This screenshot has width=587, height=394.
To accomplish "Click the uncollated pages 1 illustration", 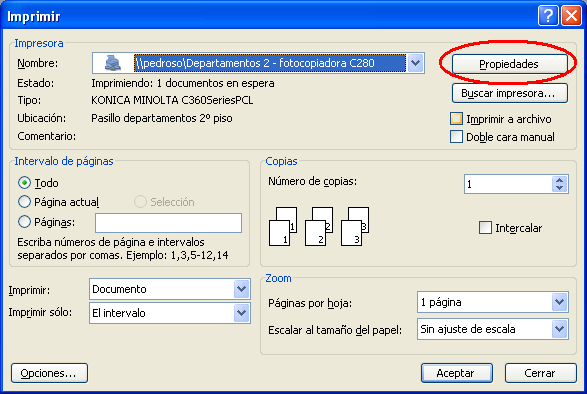I will (x=283, y=227).
